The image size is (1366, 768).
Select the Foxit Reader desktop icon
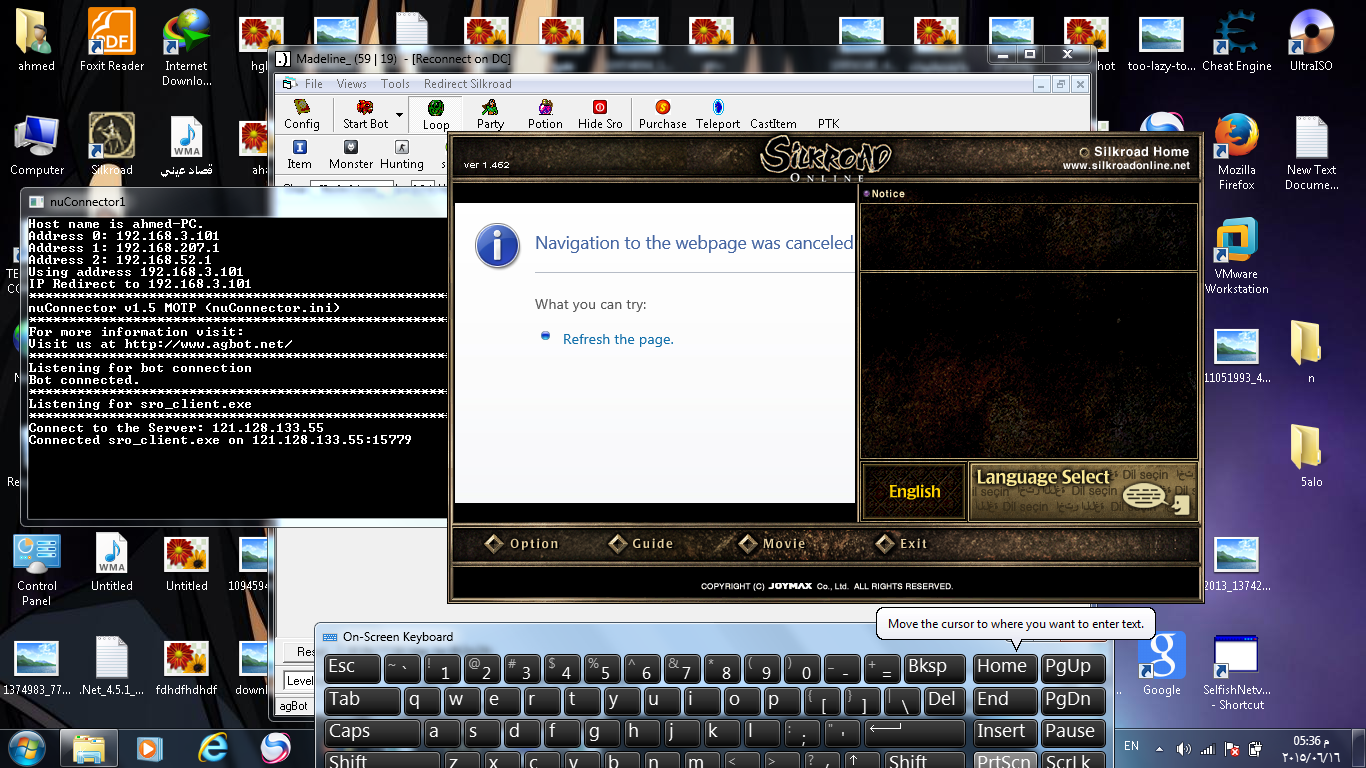[112, 41]
